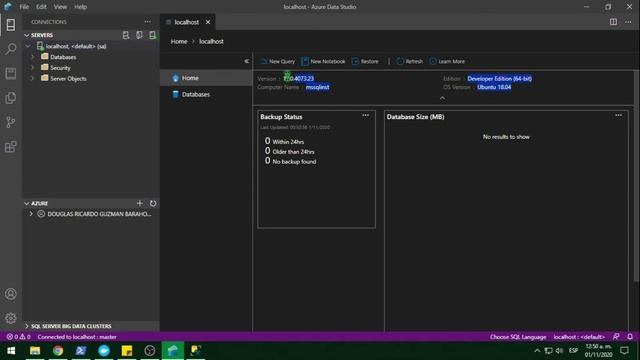
Task: Expand the Security folder
Action: (33, 67)
